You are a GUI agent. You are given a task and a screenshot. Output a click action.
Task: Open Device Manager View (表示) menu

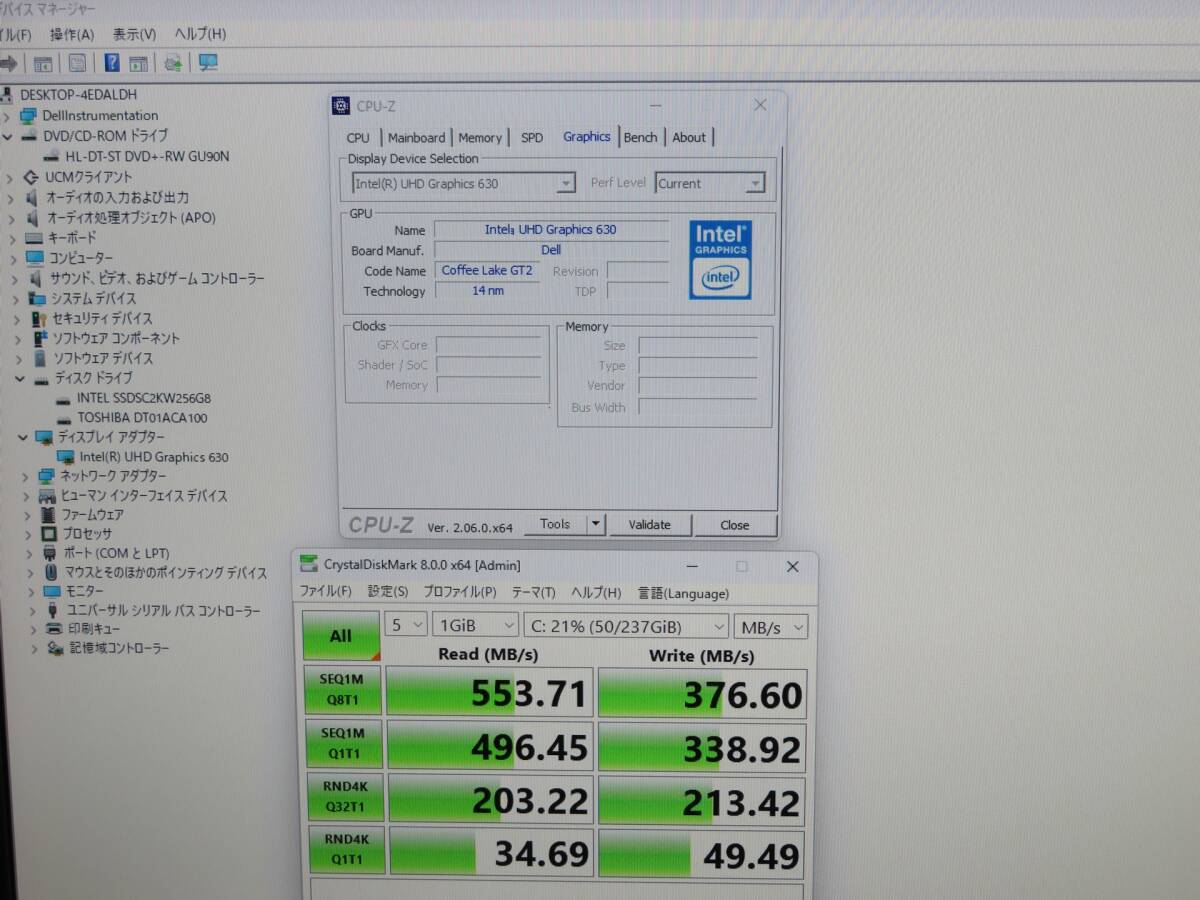click(134, 34)
